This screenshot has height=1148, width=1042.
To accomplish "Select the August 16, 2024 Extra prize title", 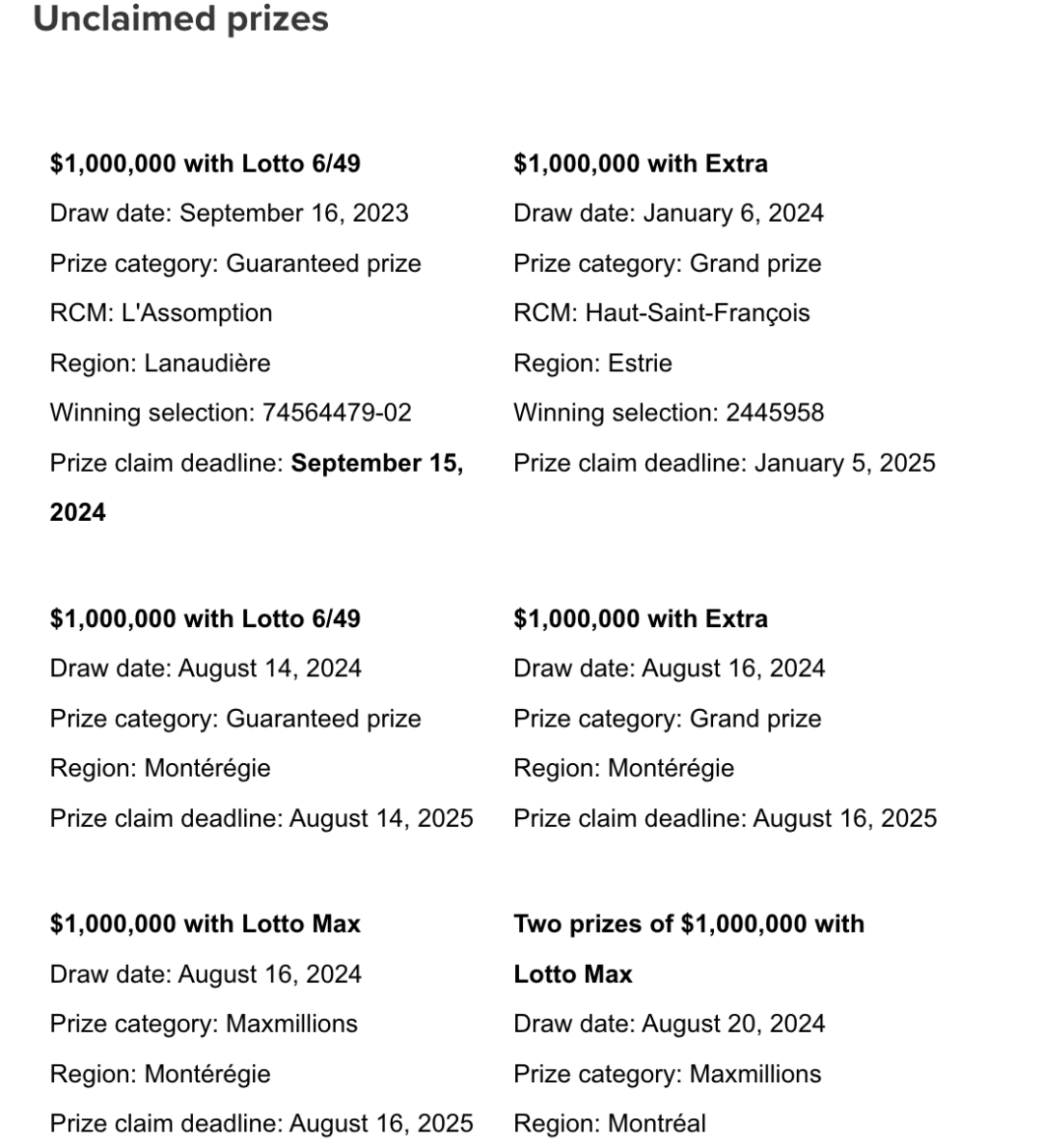I will [x=641, y=618].
